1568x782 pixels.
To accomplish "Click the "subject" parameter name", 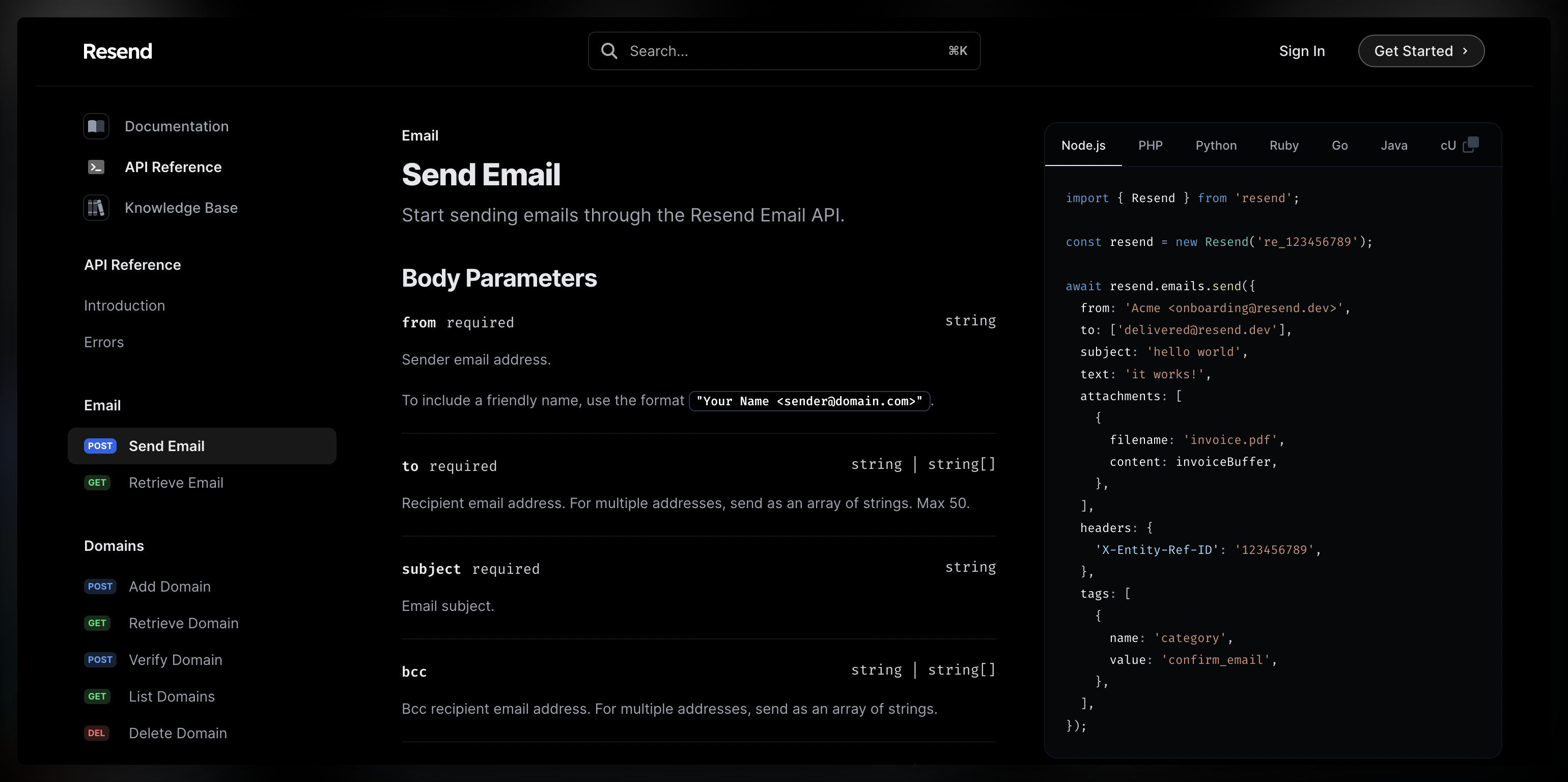I will [431, 569].
